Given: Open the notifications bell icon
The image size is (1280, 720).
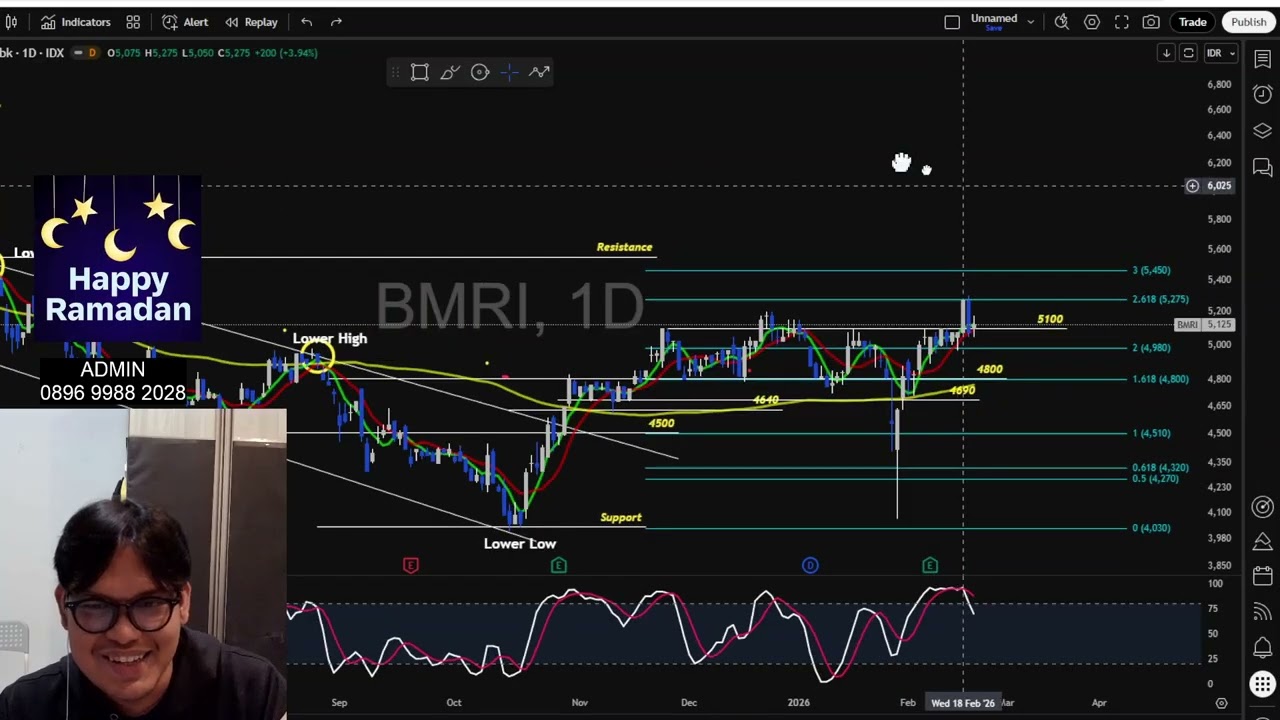Looking at the screenshot, I should (x=1262, y=648).
